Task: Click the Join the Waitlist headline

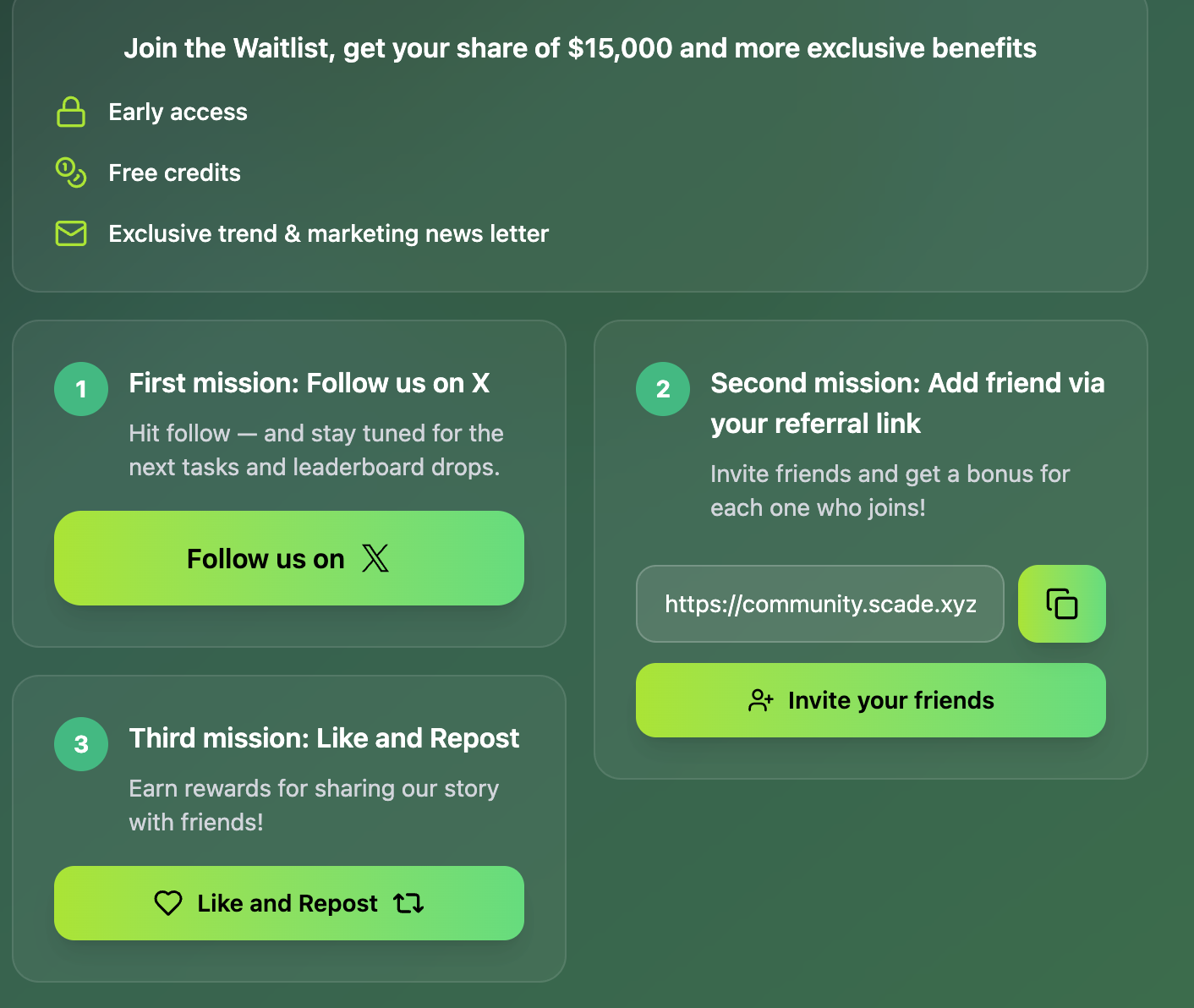Action: (580, 48)
